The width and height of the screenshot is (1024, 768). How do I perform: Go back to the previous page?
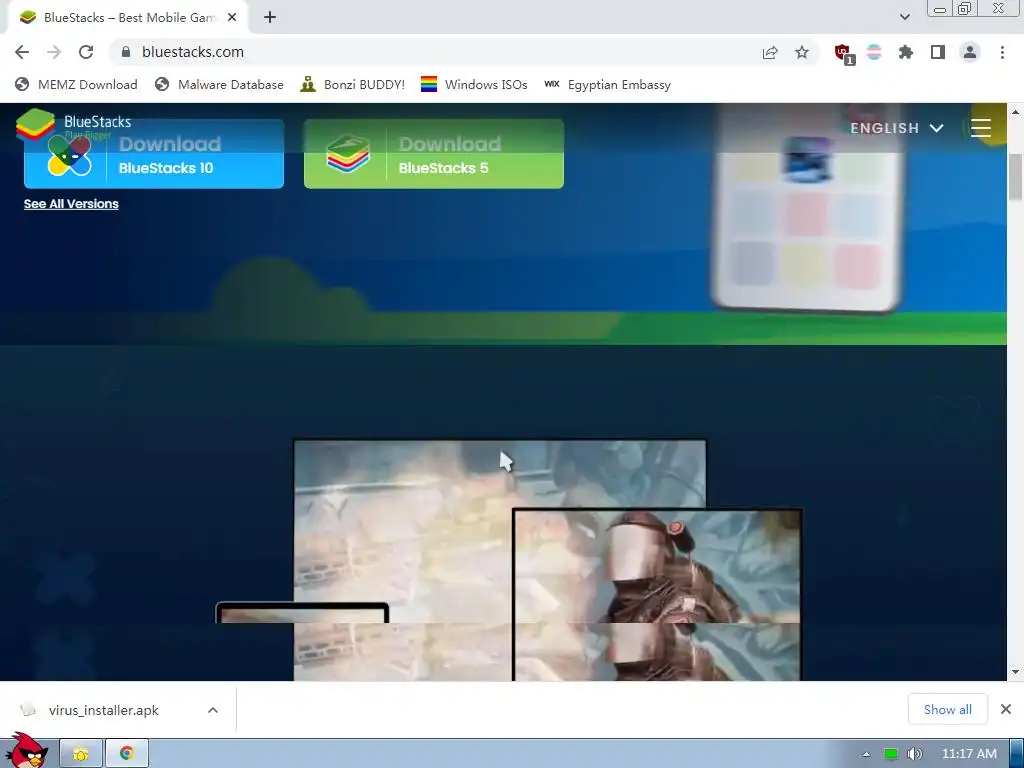22,52
